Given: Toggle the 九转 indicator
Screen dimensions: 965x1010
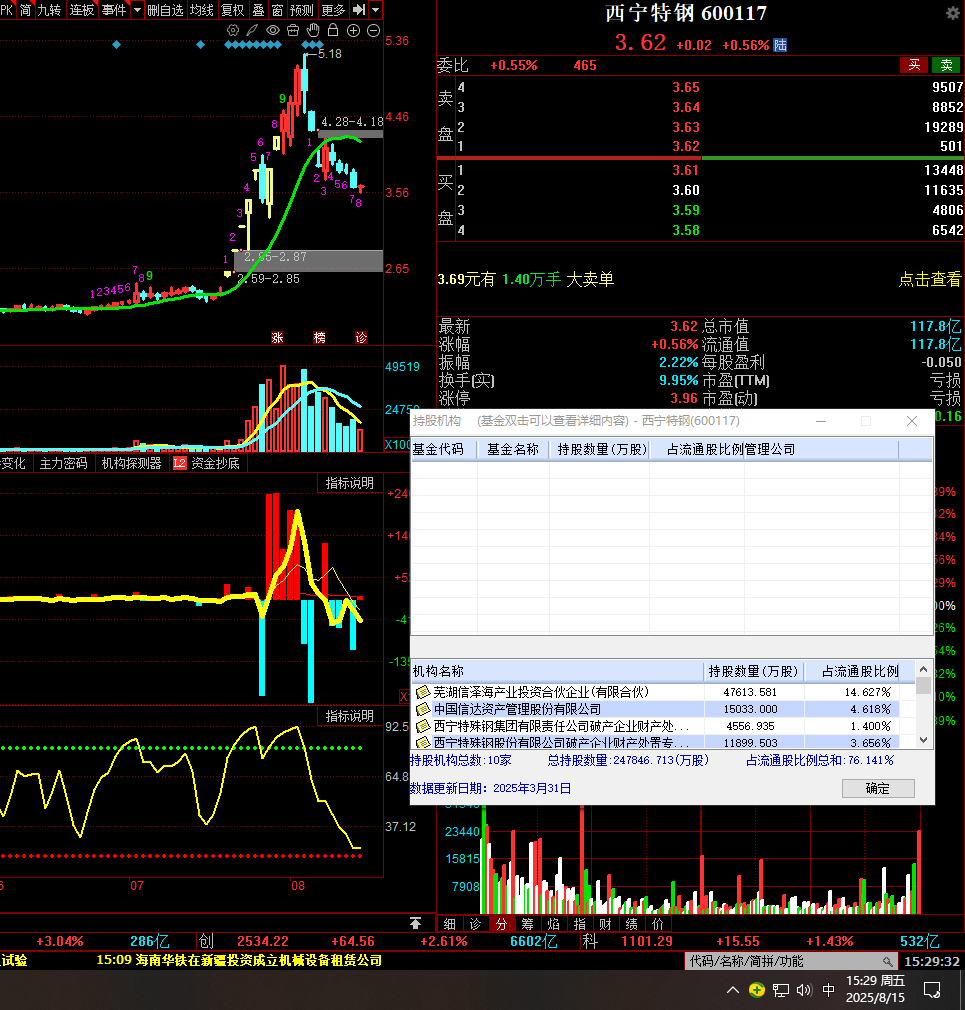Looking at the screenshot, I should pos(50,10).
